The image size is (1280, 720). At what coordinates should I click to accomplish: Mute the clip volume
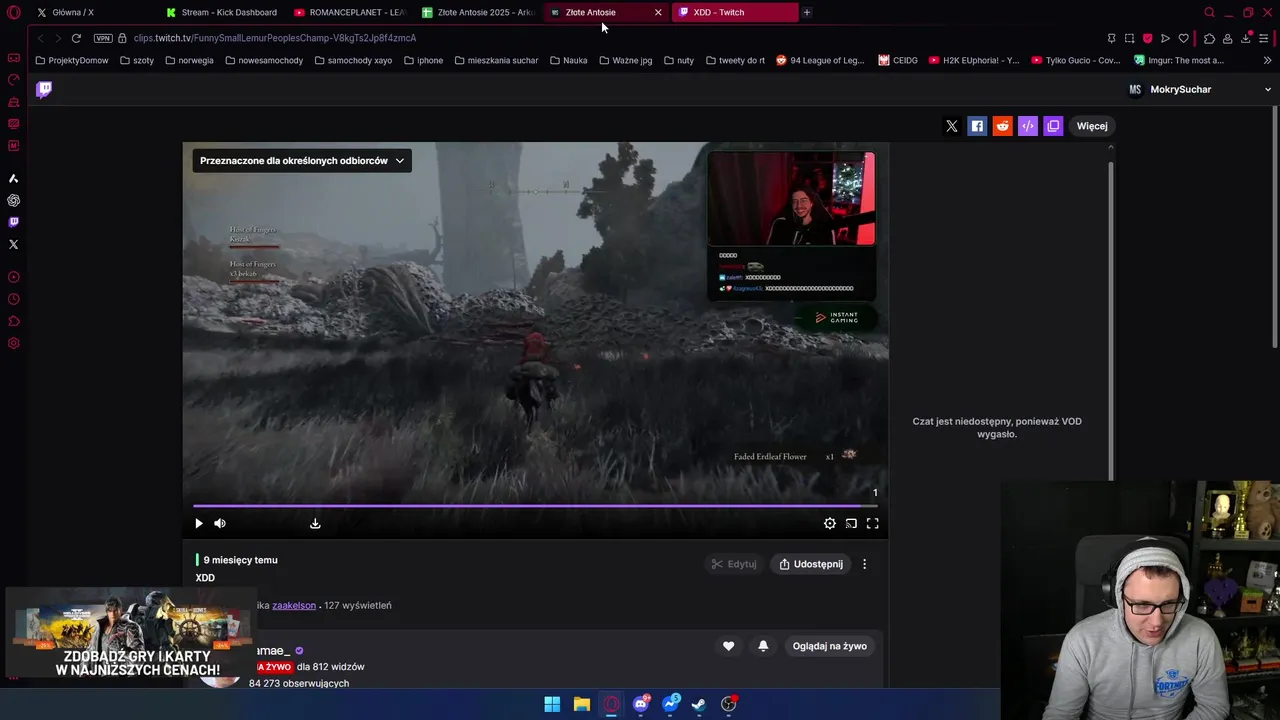click(x=220, y=523)
